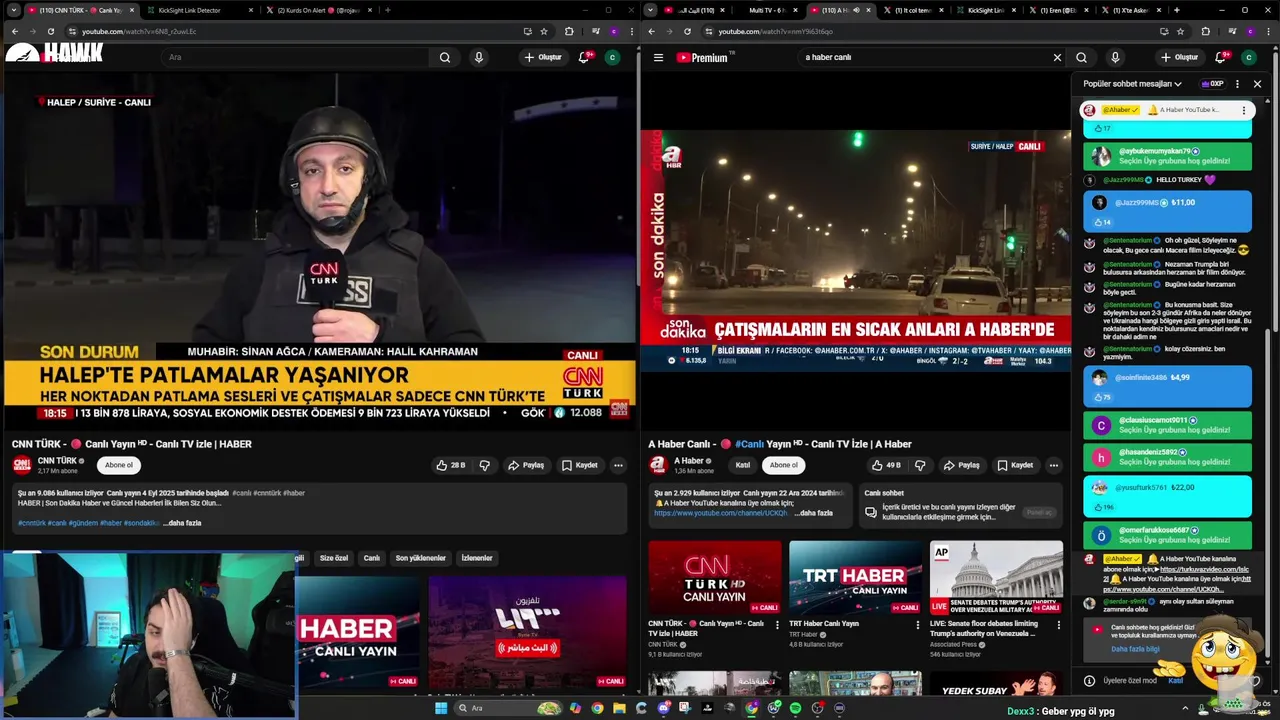The height and width of the screenshot is (720, 1280).
Task: Open A Haber channel avatar
Action: pos(658,464)
